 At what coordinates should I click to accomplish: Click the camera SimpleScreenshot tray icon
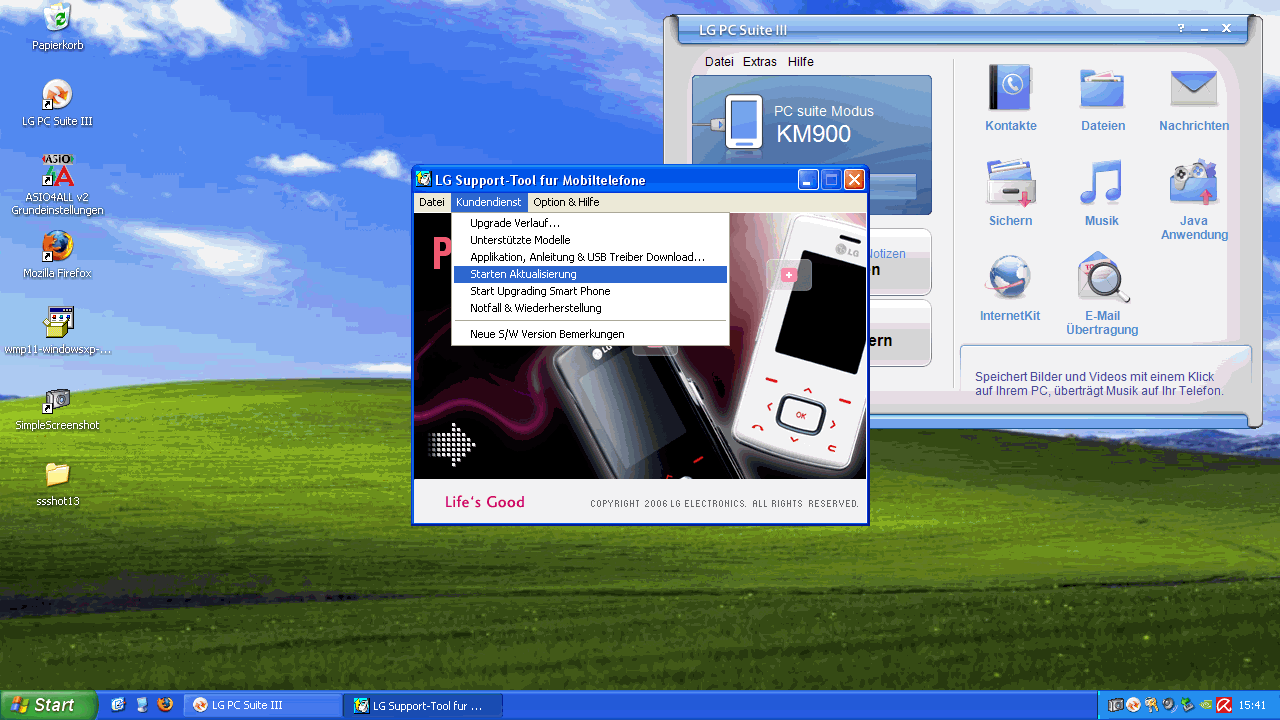(1116, 705)
